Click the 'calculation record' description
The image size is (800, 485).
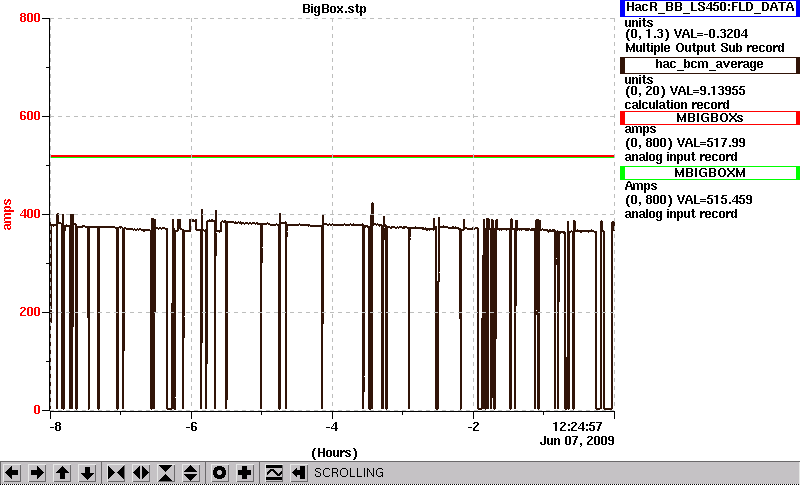pos(677,105)
